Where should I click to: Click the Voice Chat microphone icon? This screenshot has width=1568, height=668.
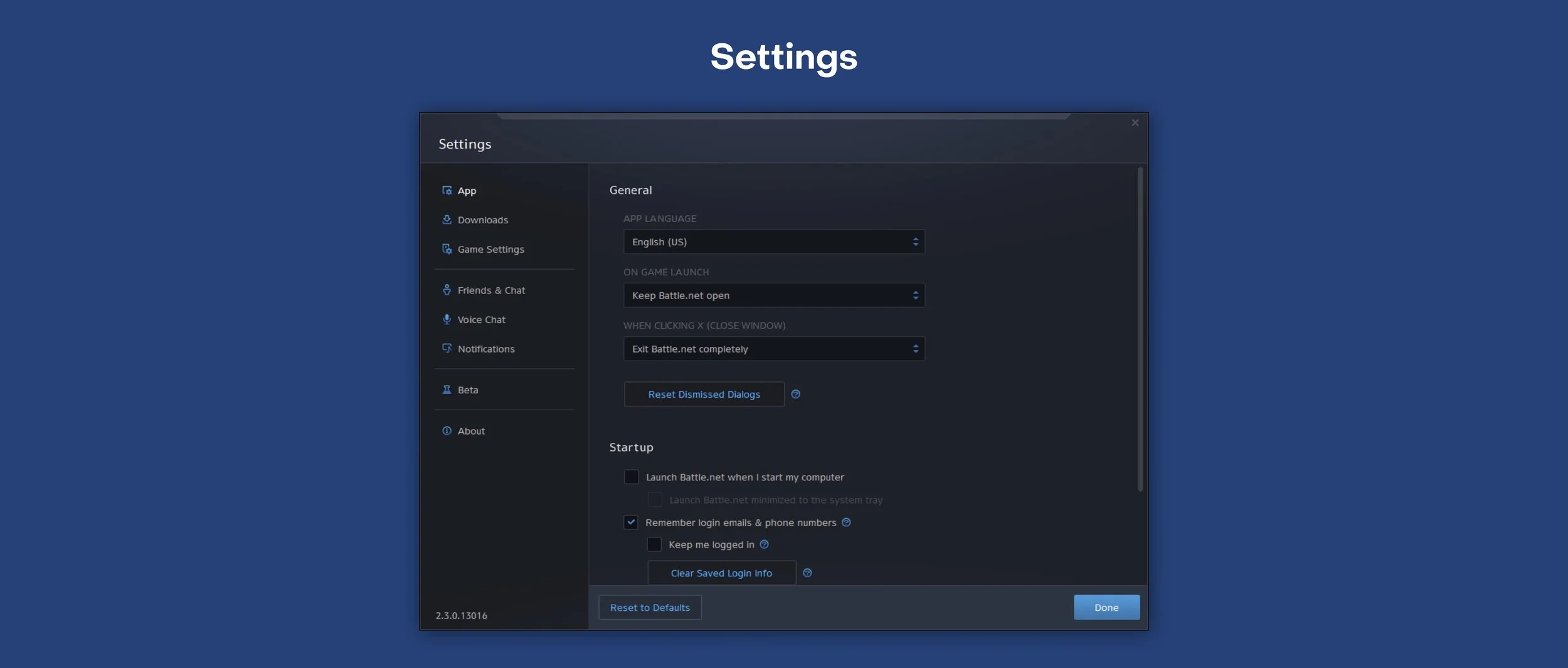(447, 319)
